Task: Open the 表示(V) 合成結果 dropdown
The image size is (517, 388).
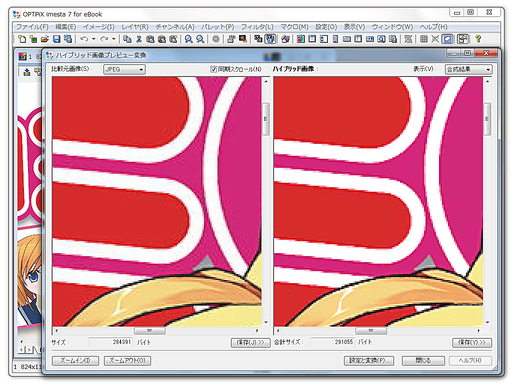Action: coord(468,69)
